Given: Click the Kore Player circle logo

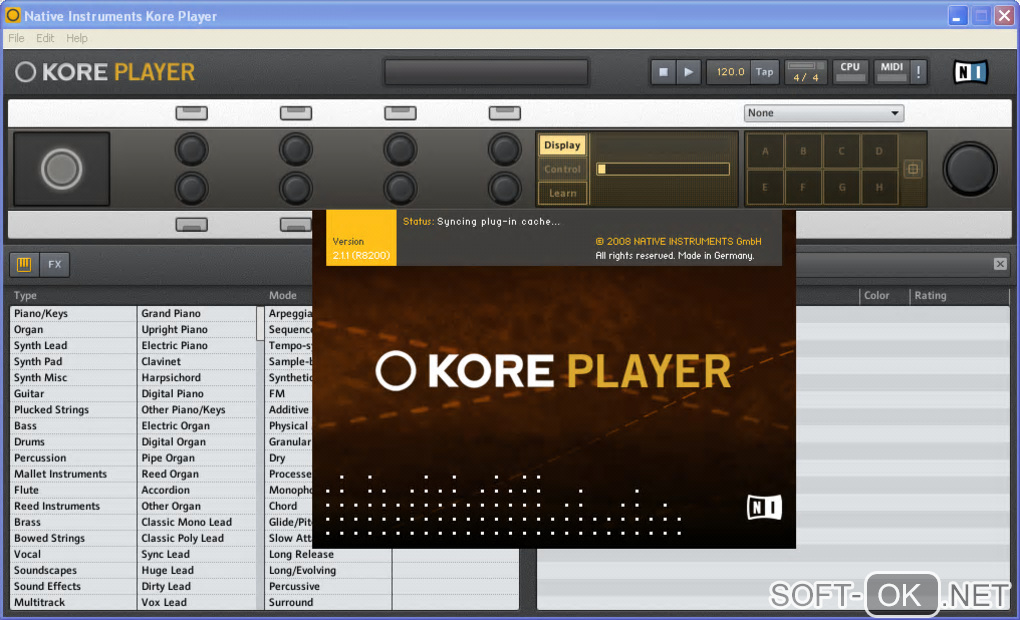Looking at the screenshot, I should tap(25, 72).
